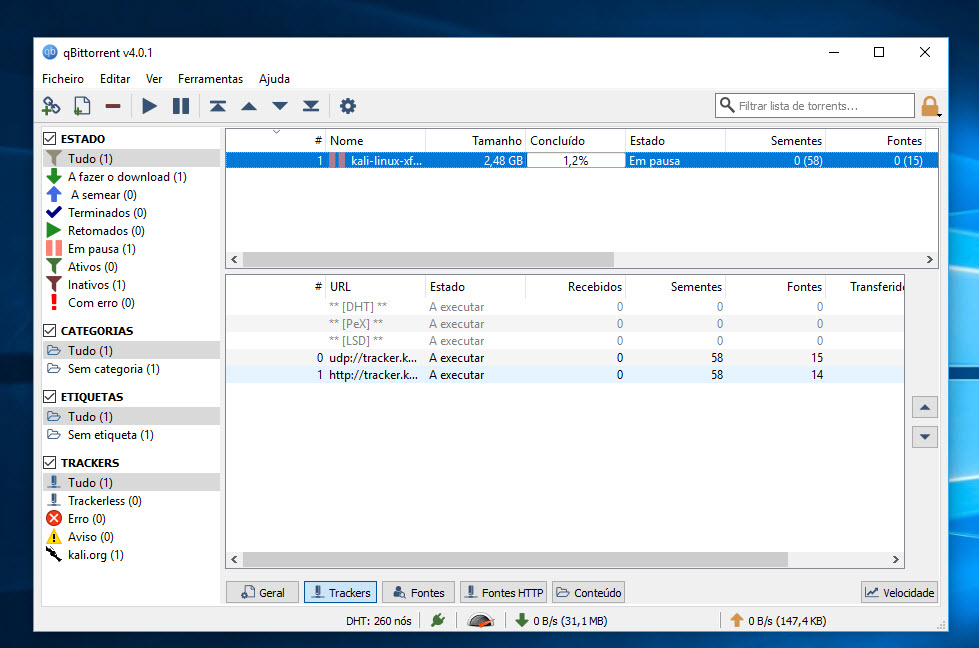Toggle alternative speed limits speedometer icon

480,620
